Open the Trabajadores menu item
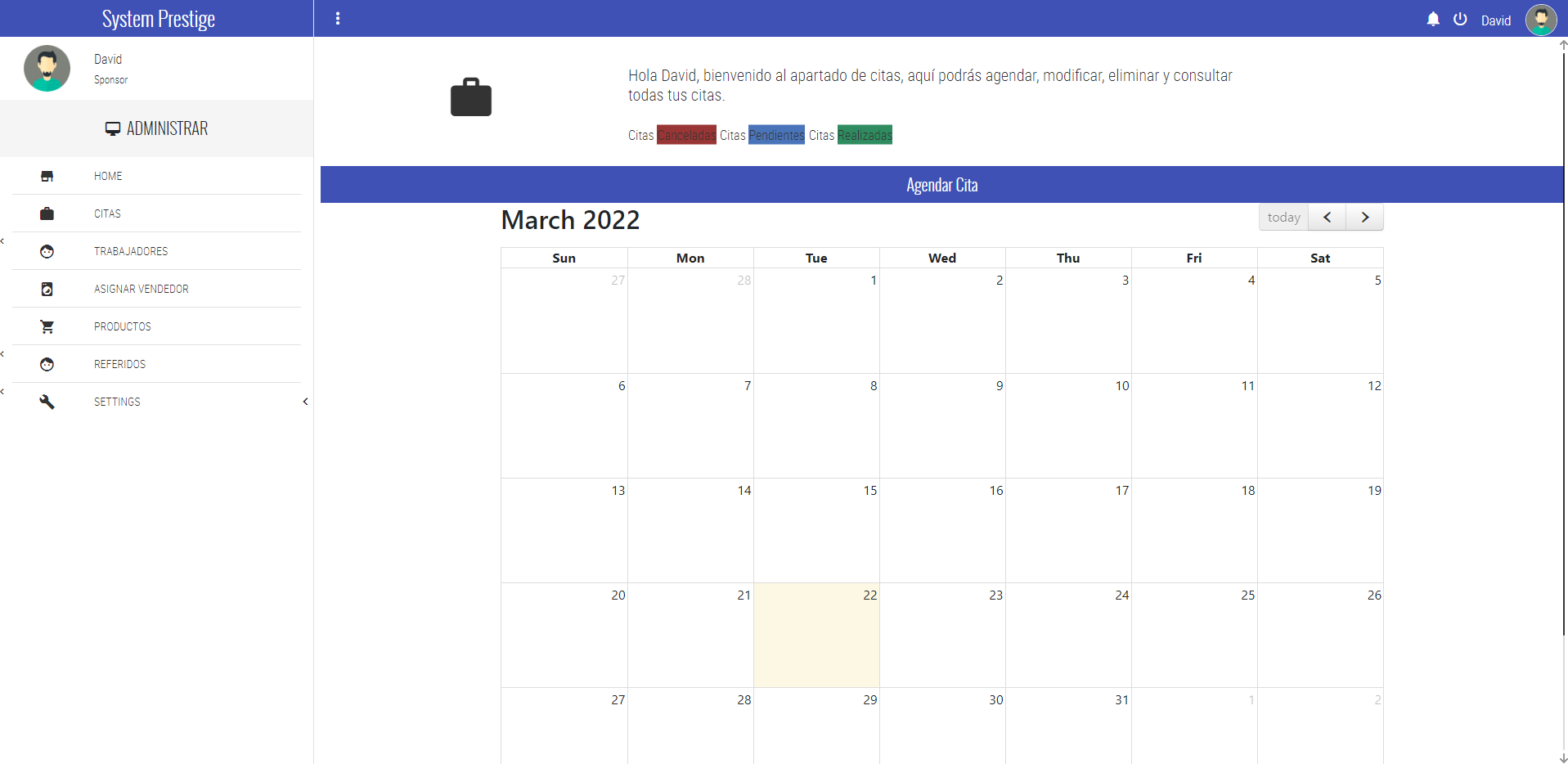The width and height of the screenshot is (1568, 764). point(131,251)
